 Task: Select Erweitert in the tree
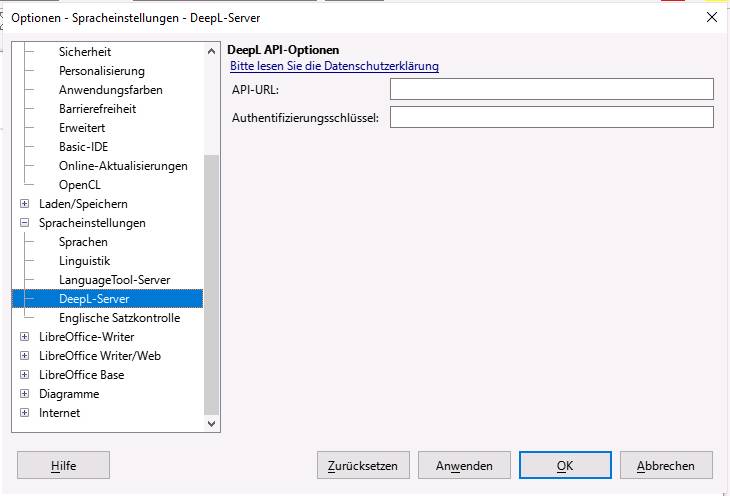[x=82, y=128]
